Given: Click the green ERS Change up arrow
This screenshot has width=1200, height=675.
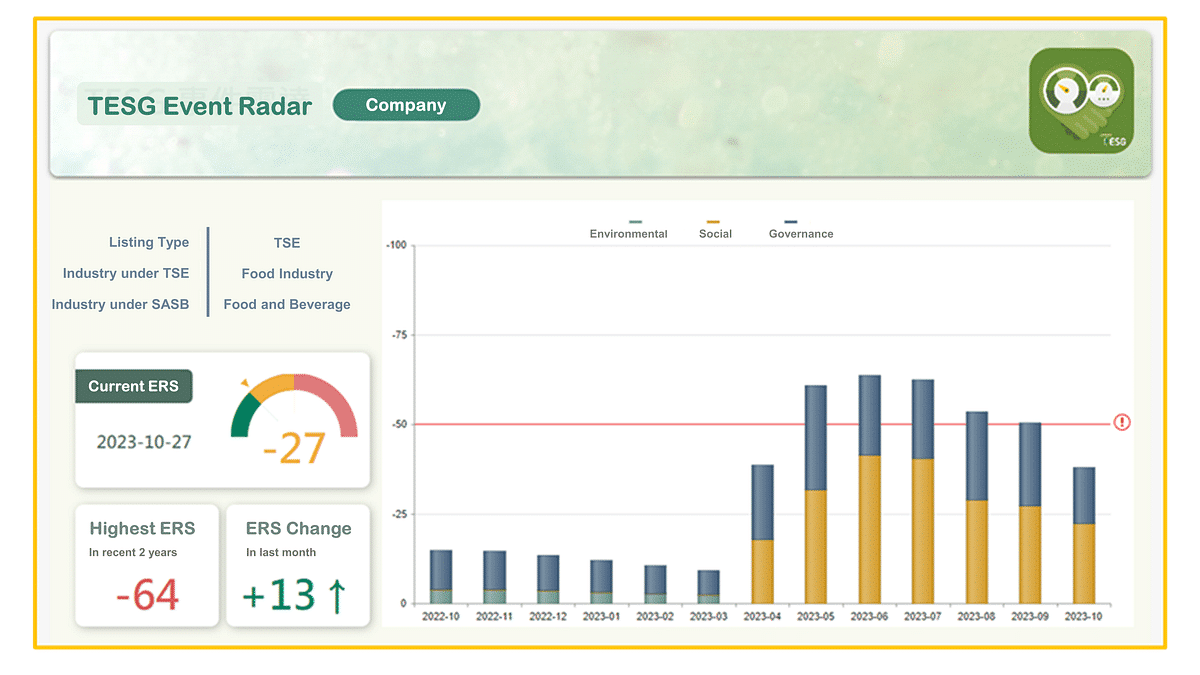Looking at the screenshot, I should (337, 595).
